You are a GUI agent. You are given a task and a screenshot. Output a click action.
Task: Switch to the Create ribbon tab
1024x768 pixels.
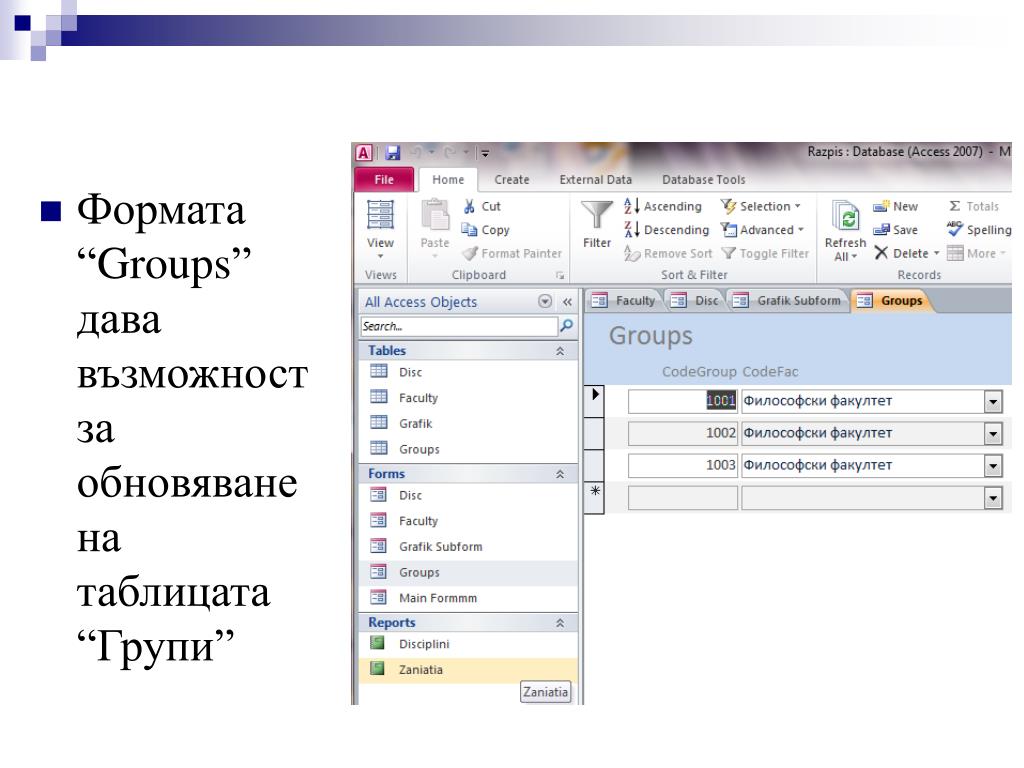pos(511,180)
